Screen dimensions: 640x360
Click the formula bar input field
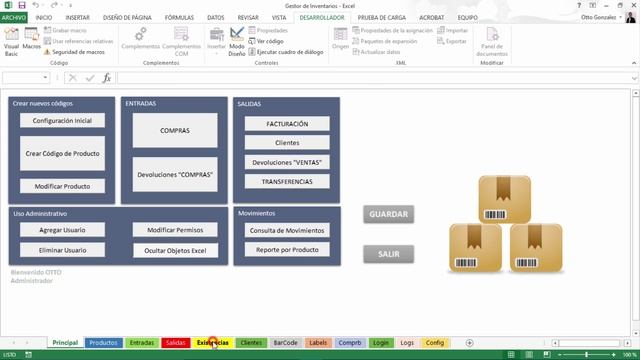tap(373, 78)
